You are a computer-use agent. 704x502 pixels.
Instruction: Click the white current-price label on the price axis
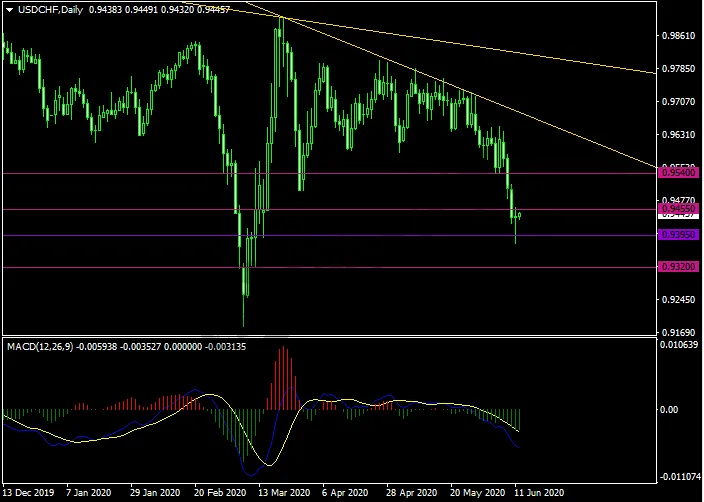pyautogui.click(x=678, y=216)
